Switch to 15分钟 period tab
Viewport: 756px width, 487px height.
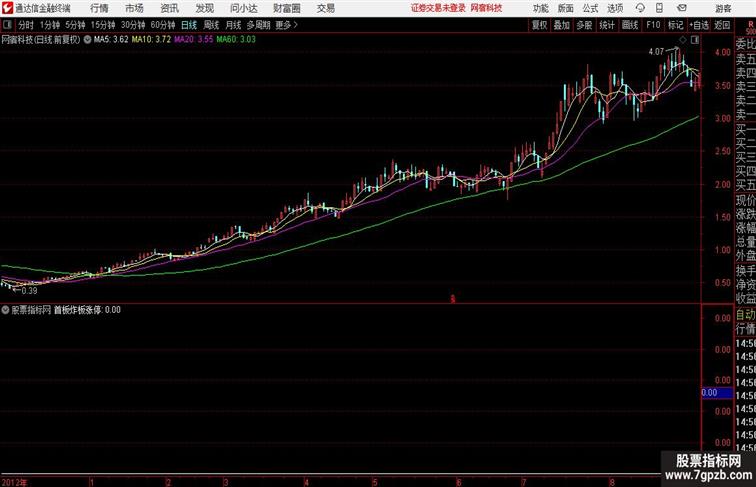[x=103, y=25]
